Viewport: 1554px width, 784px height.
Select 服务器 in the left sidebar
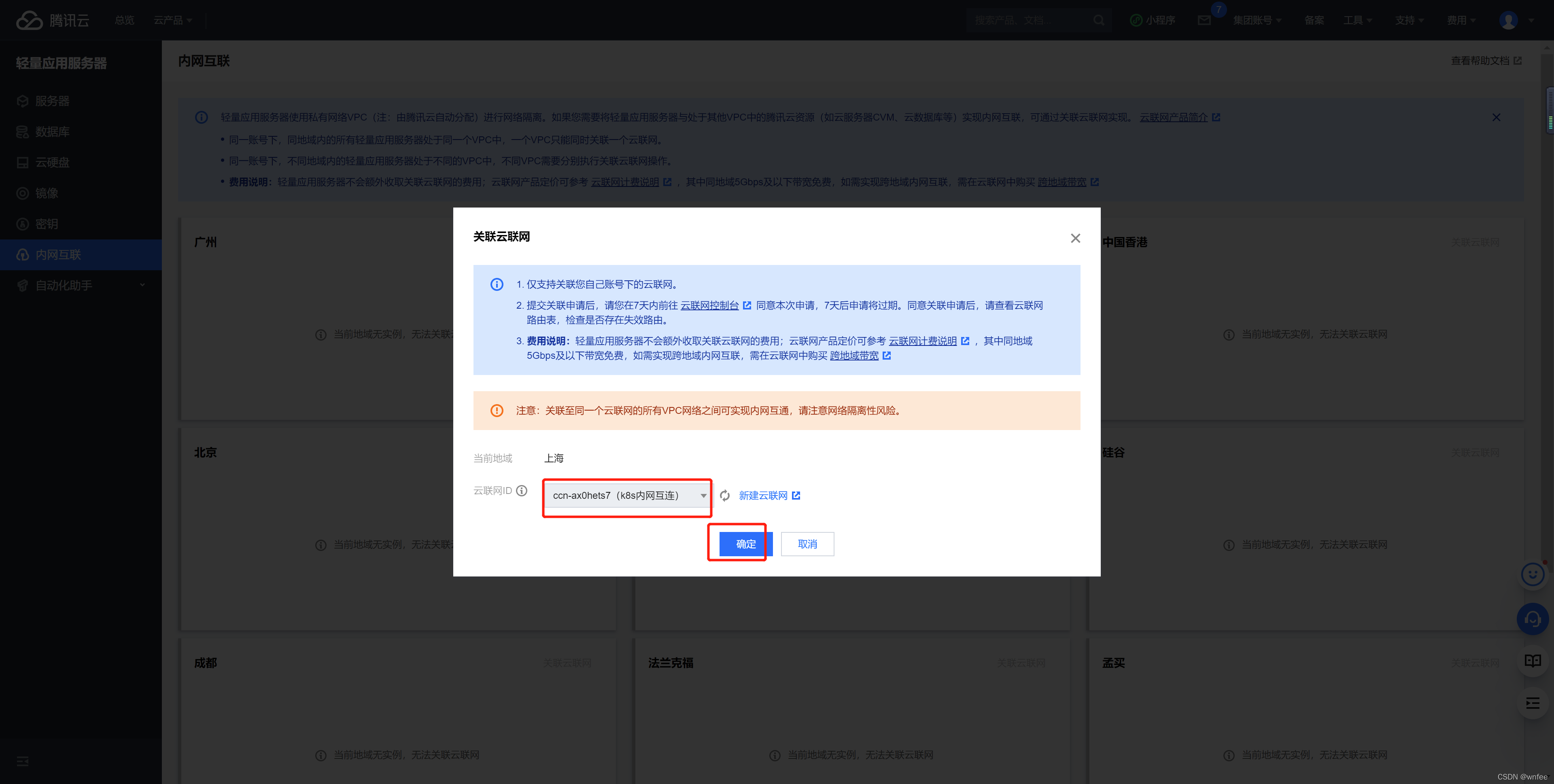[53, 101]
